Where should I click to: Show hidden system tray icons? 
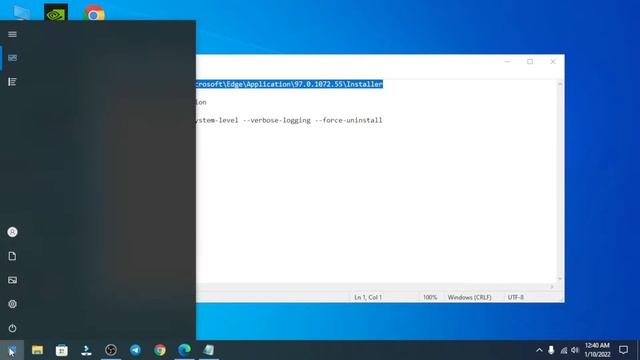pyautogui.click(x=539, y=350)
